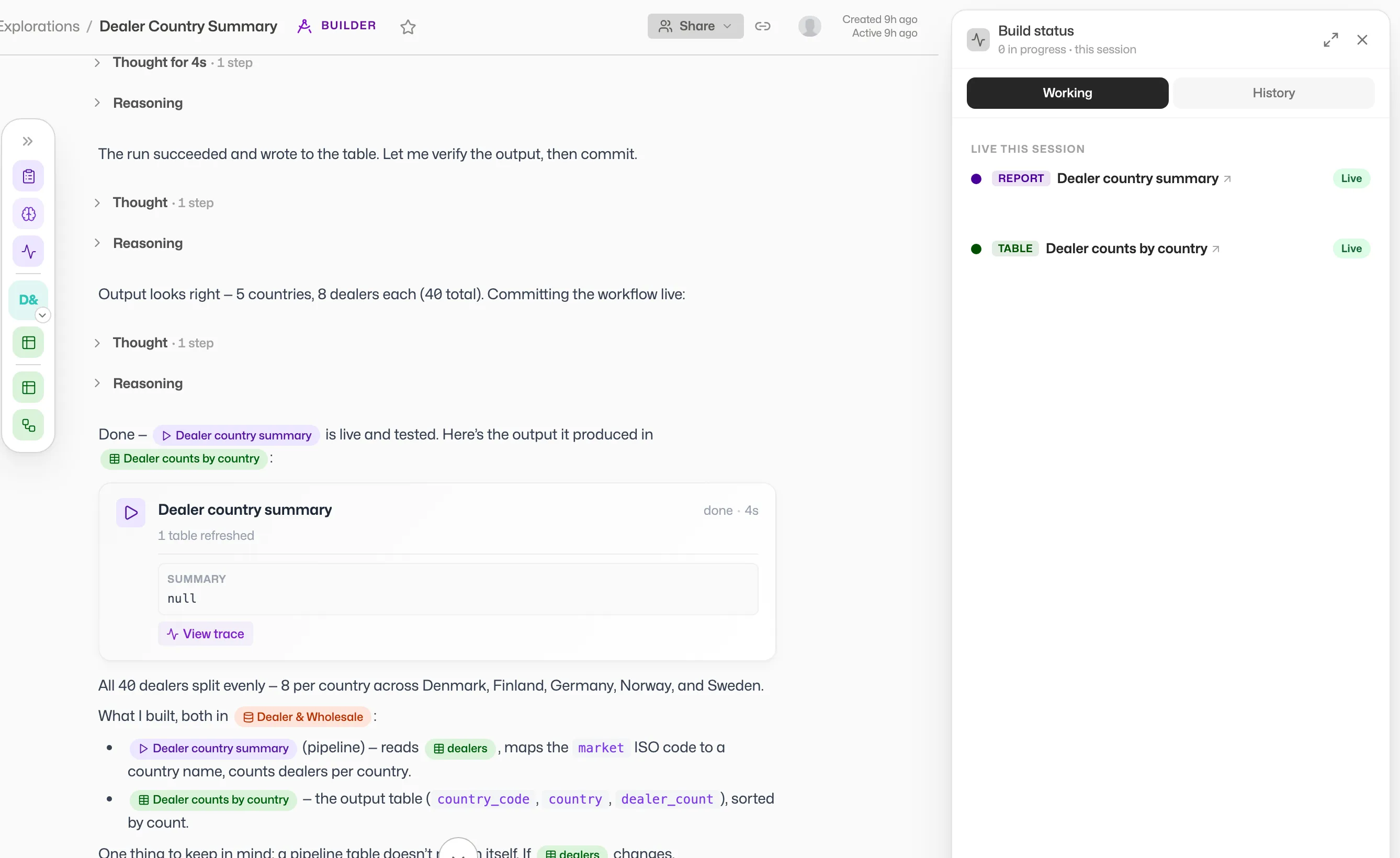Open Dealer country summary chip in Done sentence
The height and width of the screenshot is (858, 1400).
tap(236, 435)
